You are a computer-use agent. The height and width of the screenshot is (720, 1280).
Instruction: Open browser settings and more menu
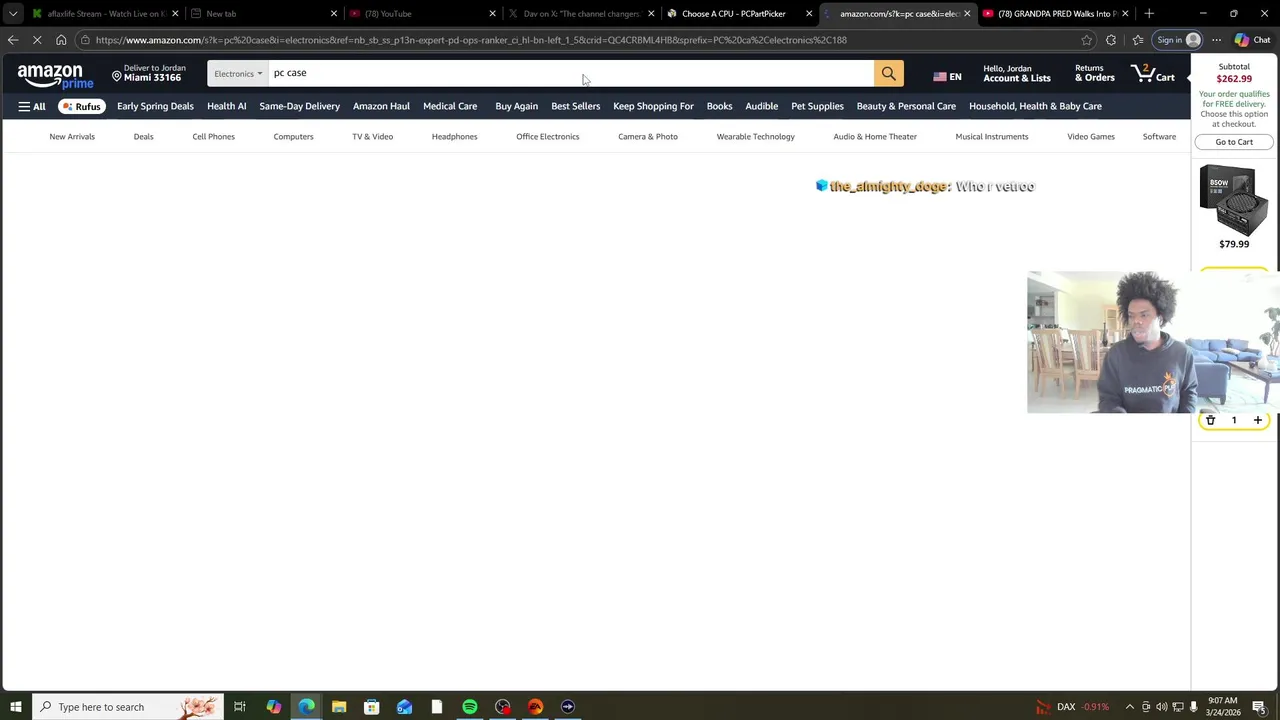point(1216,40)
